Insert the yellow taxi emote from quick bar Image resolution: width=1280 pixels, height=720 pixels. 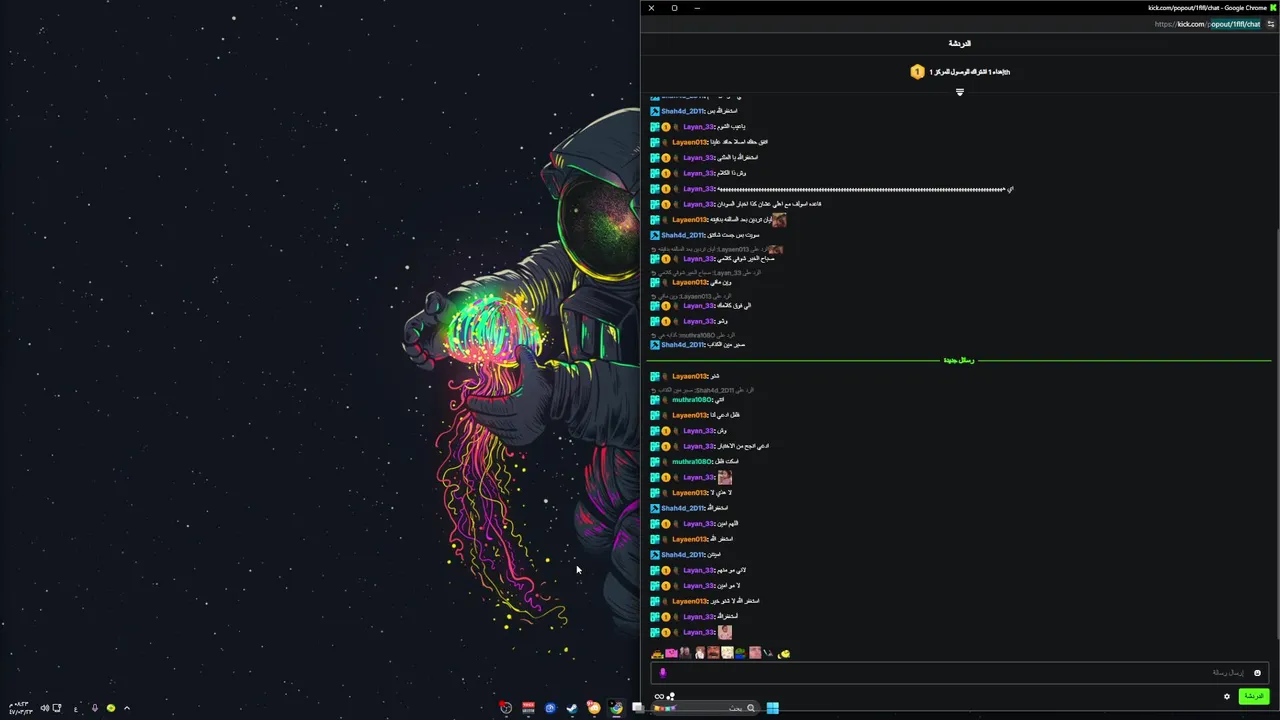click(x=657, y=653)
